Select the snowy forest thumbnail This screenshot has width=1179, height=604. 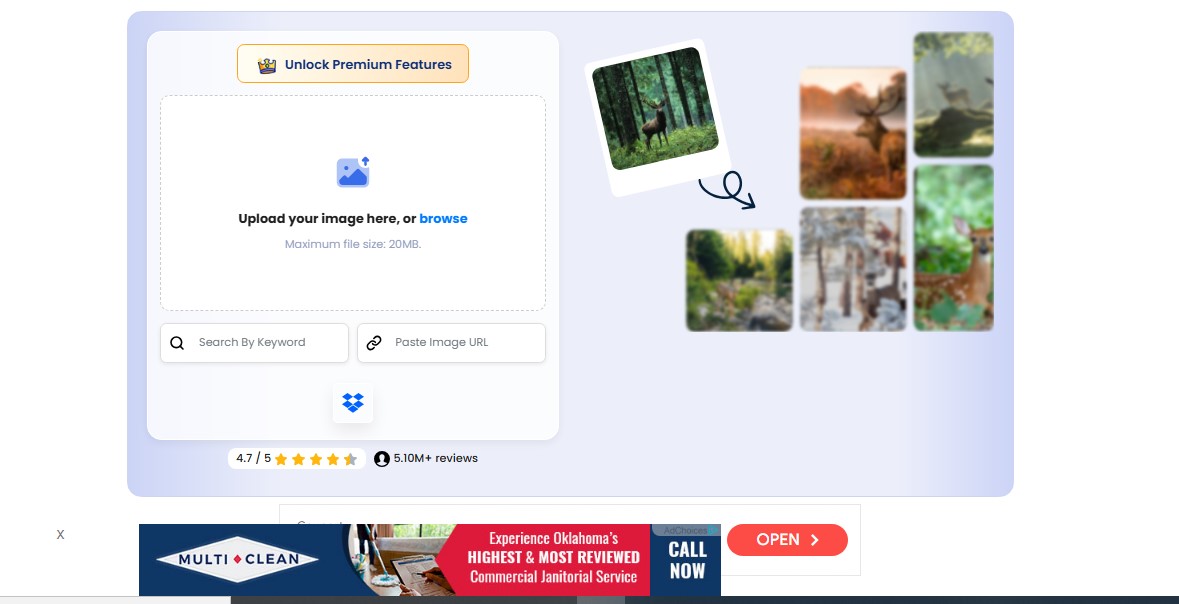pos(853,269)
